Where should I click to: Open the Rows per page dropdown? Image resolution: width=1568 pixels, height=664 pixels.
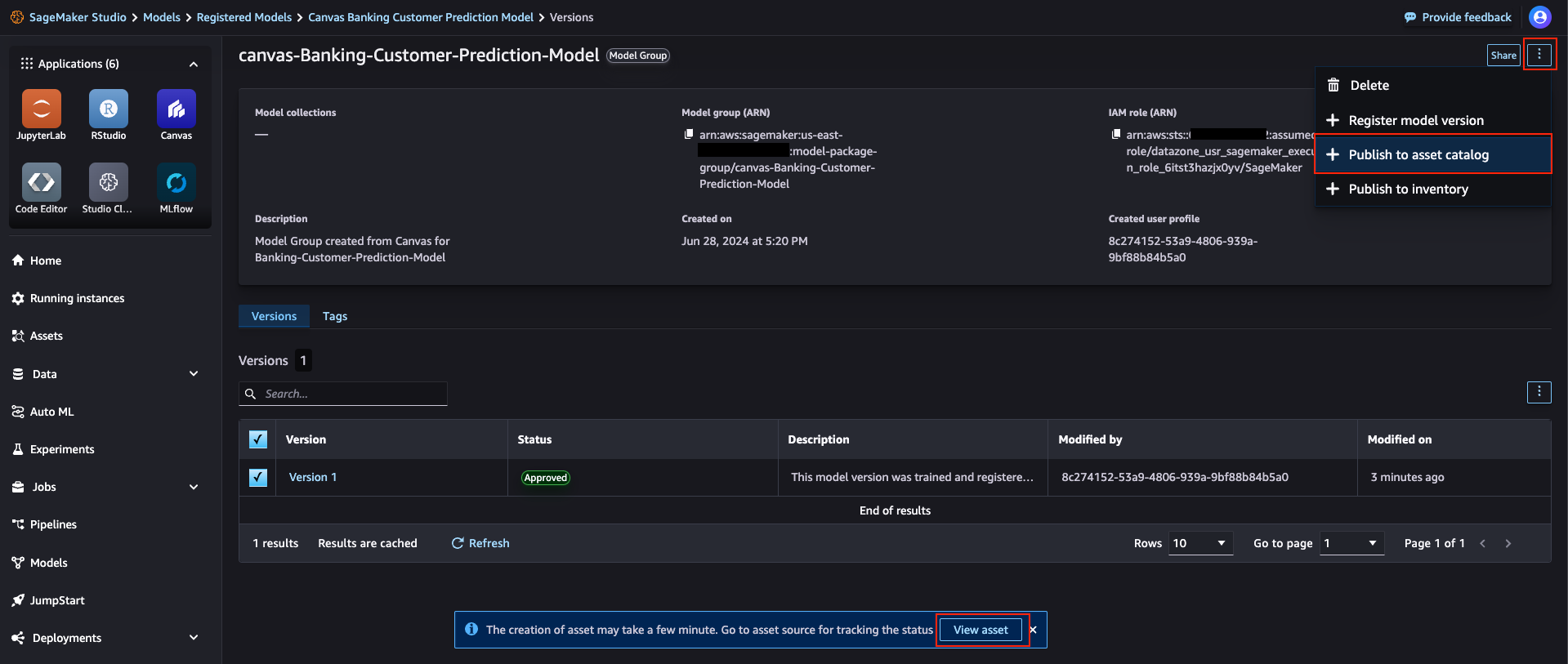(x=1200, y=543)
